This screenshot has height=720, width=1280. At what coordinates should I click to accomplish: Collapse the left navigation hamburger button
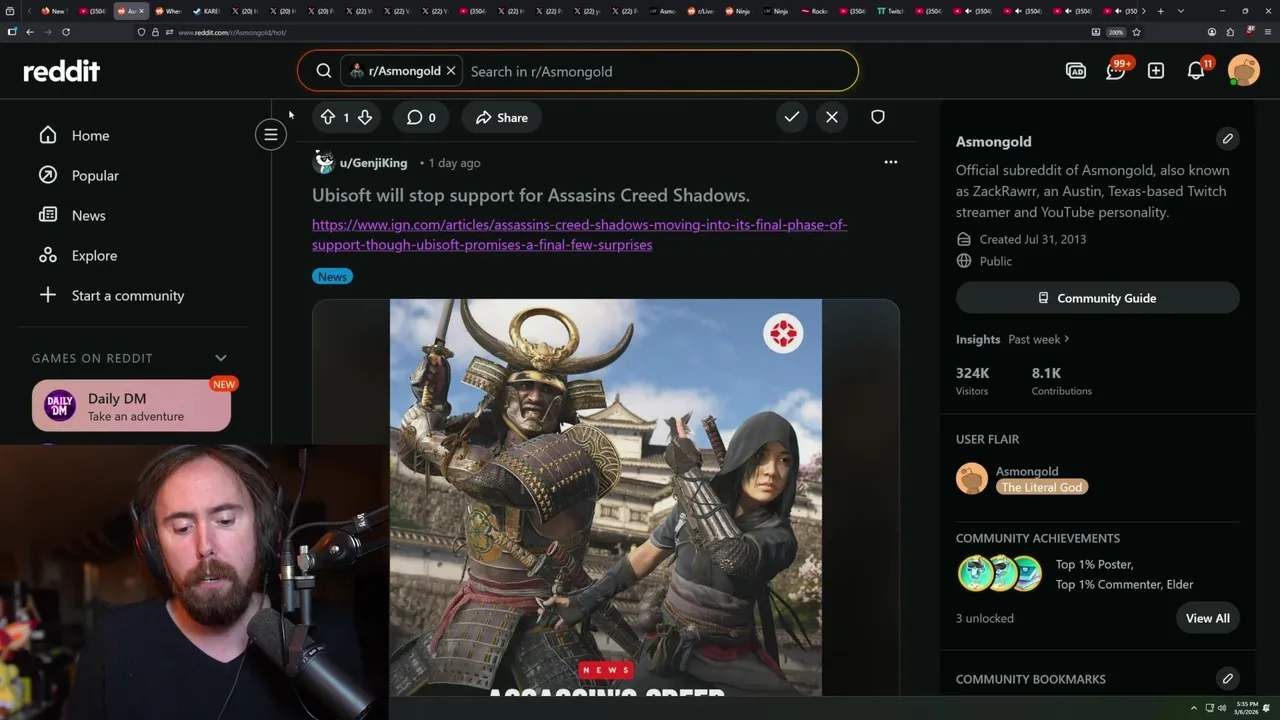pos(271,134)
